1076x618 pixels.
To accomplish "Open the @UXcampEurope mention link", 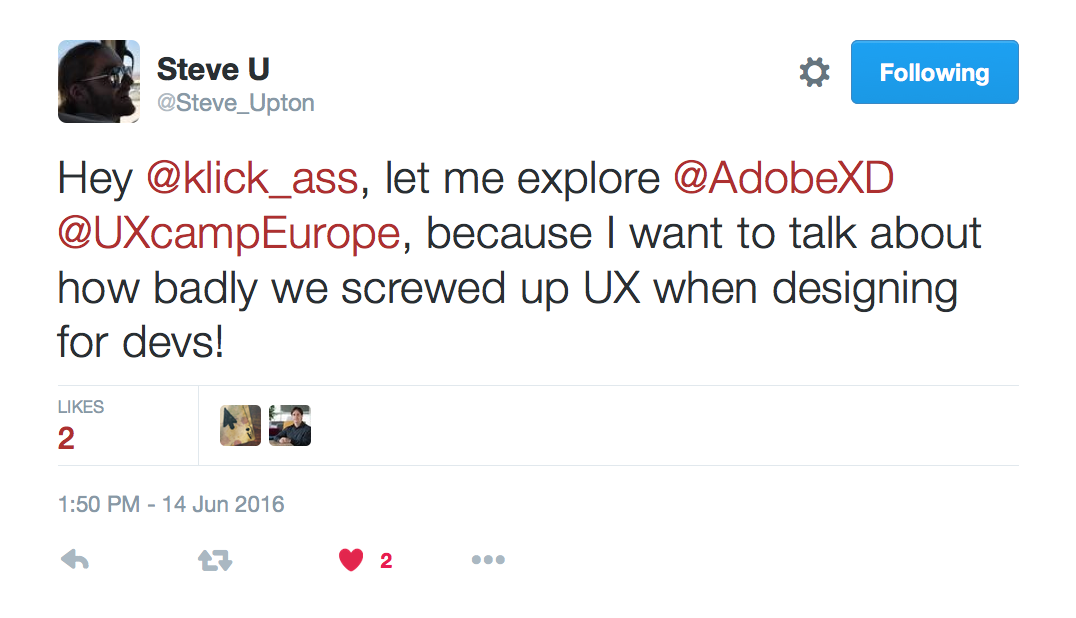I will (229, 233).
